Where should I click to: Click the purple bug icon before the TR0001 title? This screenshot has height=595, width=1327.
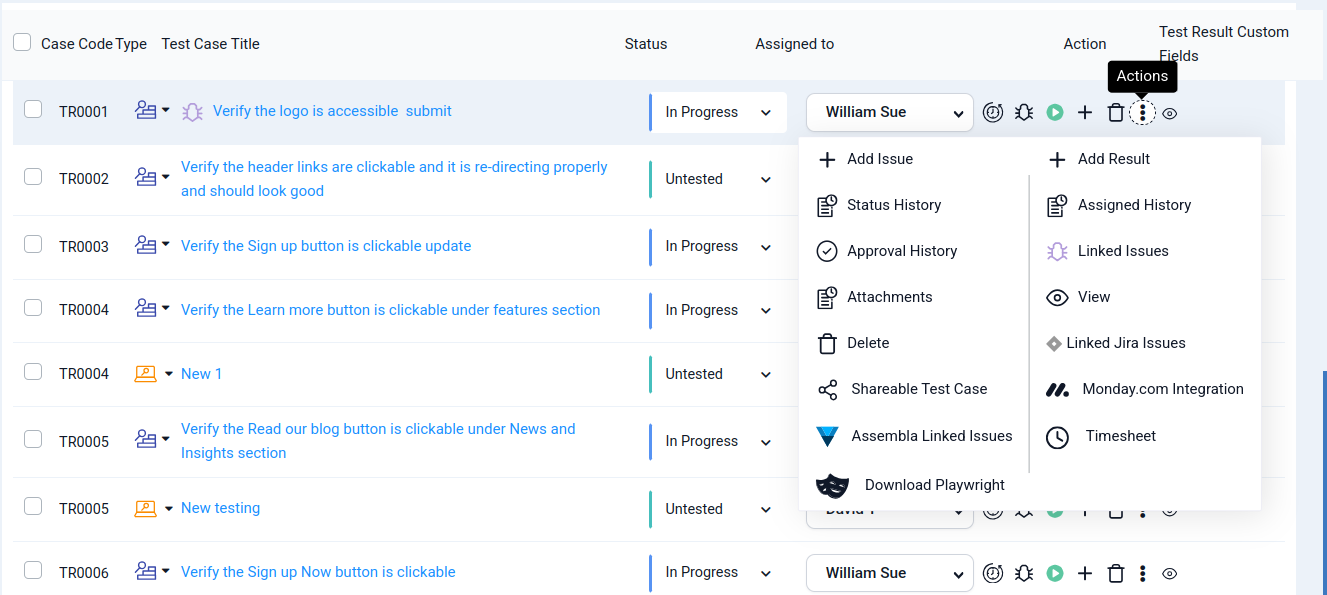tap(192, 112)
